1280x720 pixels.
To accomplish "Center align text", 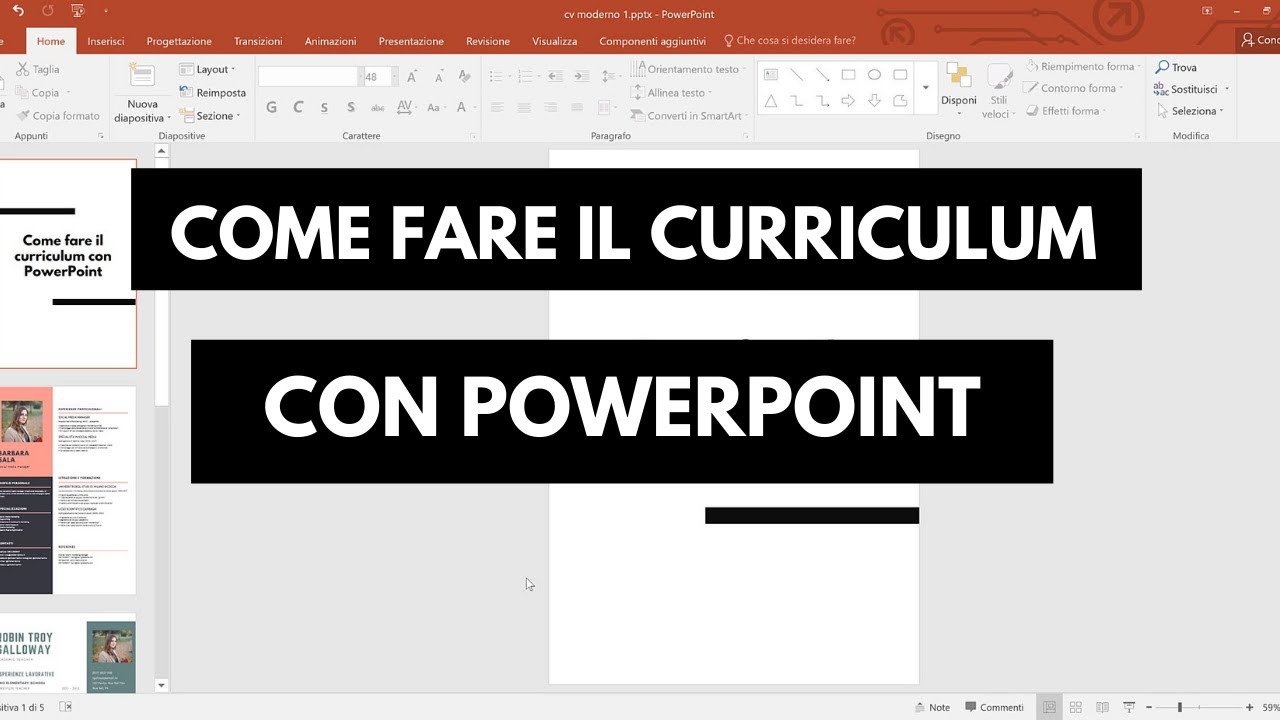I will [x=523, y=107].
